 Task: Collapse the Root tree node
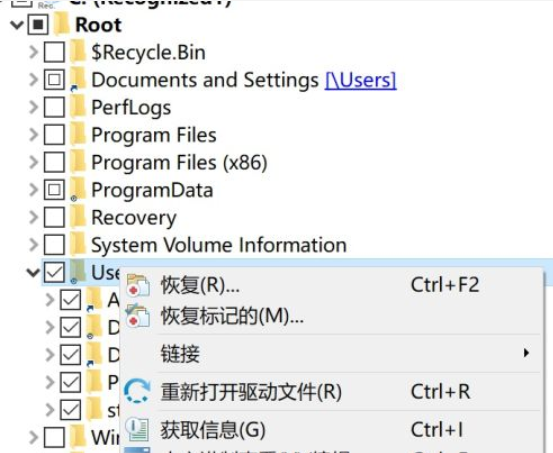tap(17, 25)
